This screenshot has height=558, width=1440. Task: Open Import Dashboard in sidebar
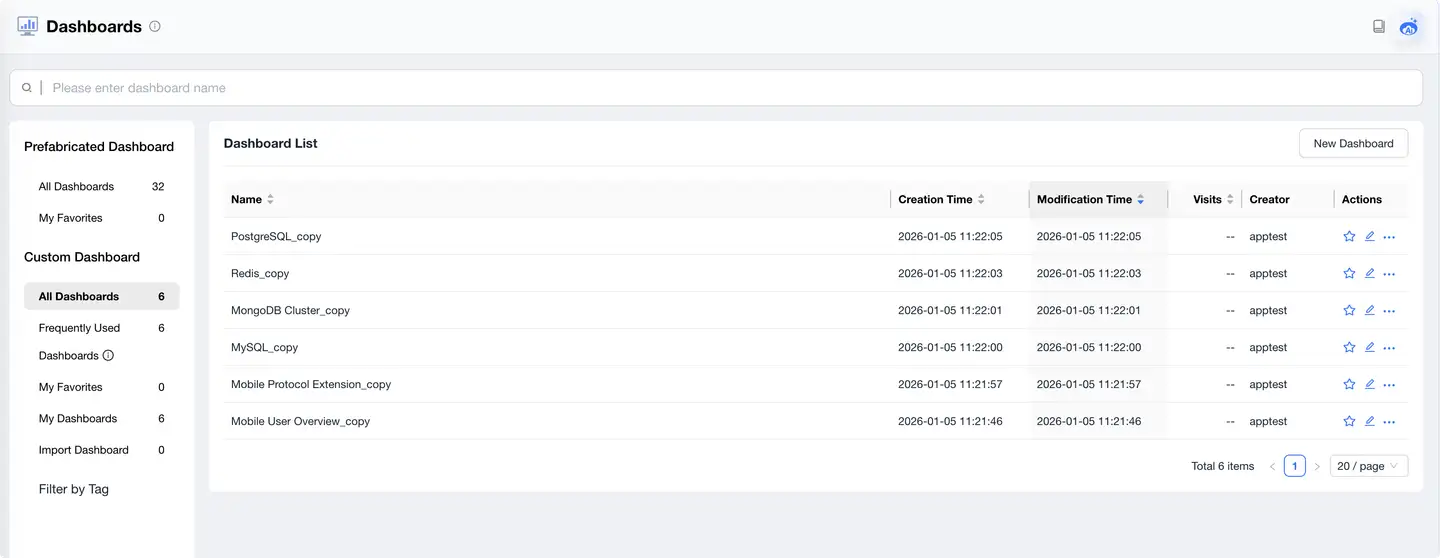pos(102,450)
